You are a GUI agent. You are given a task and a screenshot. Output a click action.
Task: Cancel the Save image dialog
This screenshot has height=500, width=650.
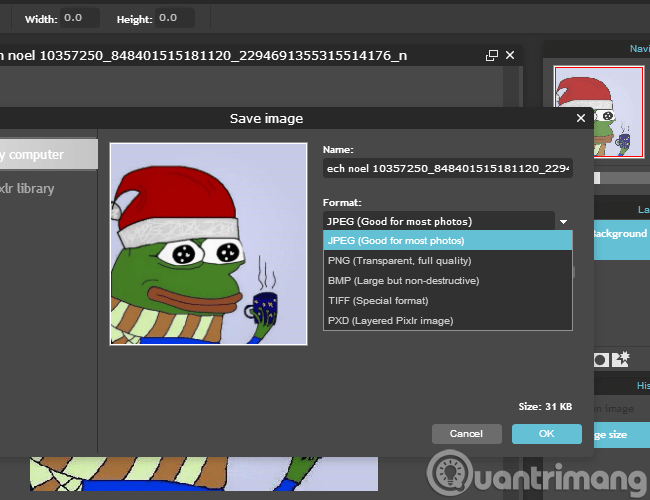[466, 434]
